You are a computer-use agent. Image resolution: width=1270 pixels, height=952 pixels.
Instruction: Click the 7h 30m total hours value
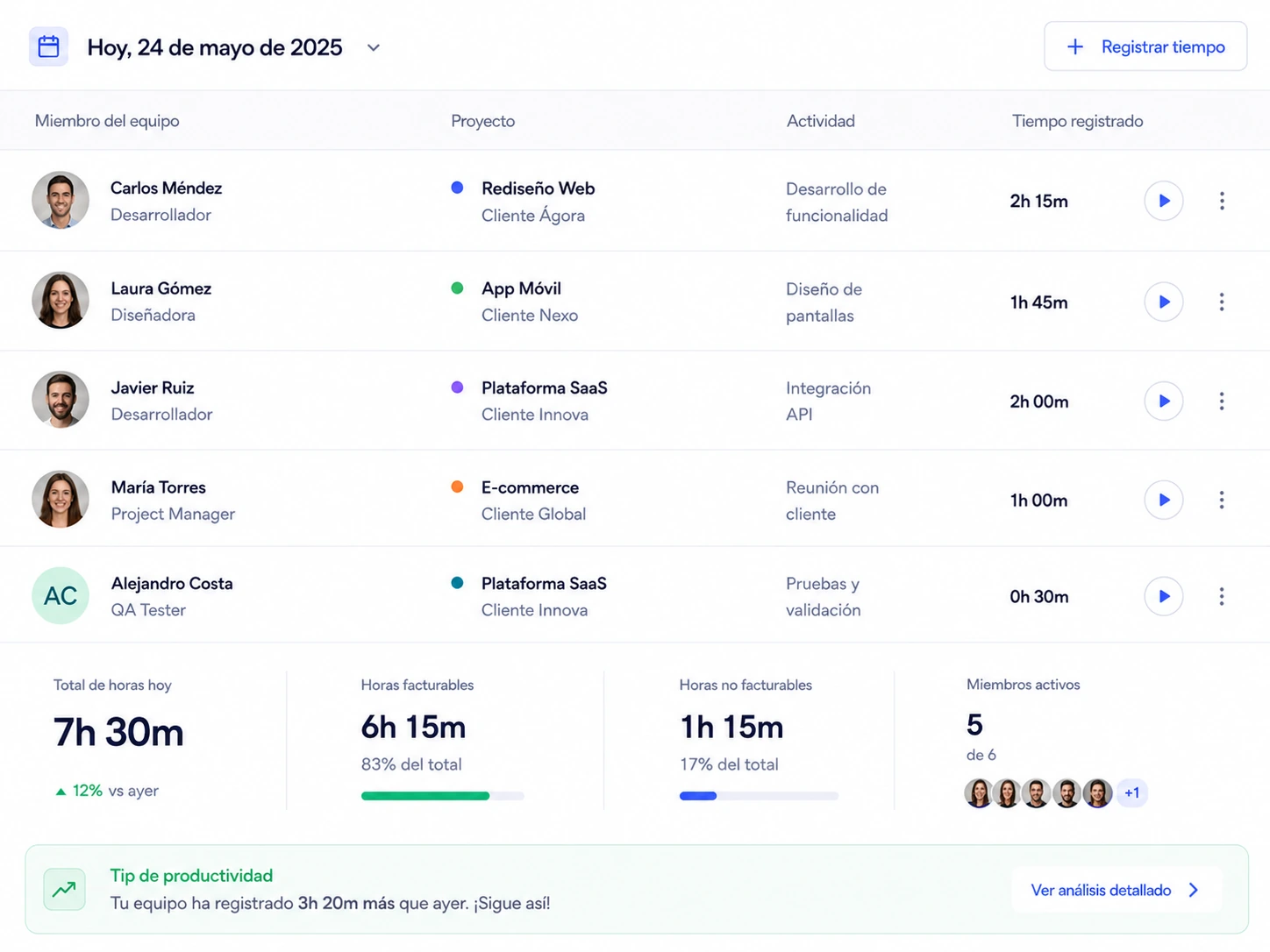pos(118,732)
